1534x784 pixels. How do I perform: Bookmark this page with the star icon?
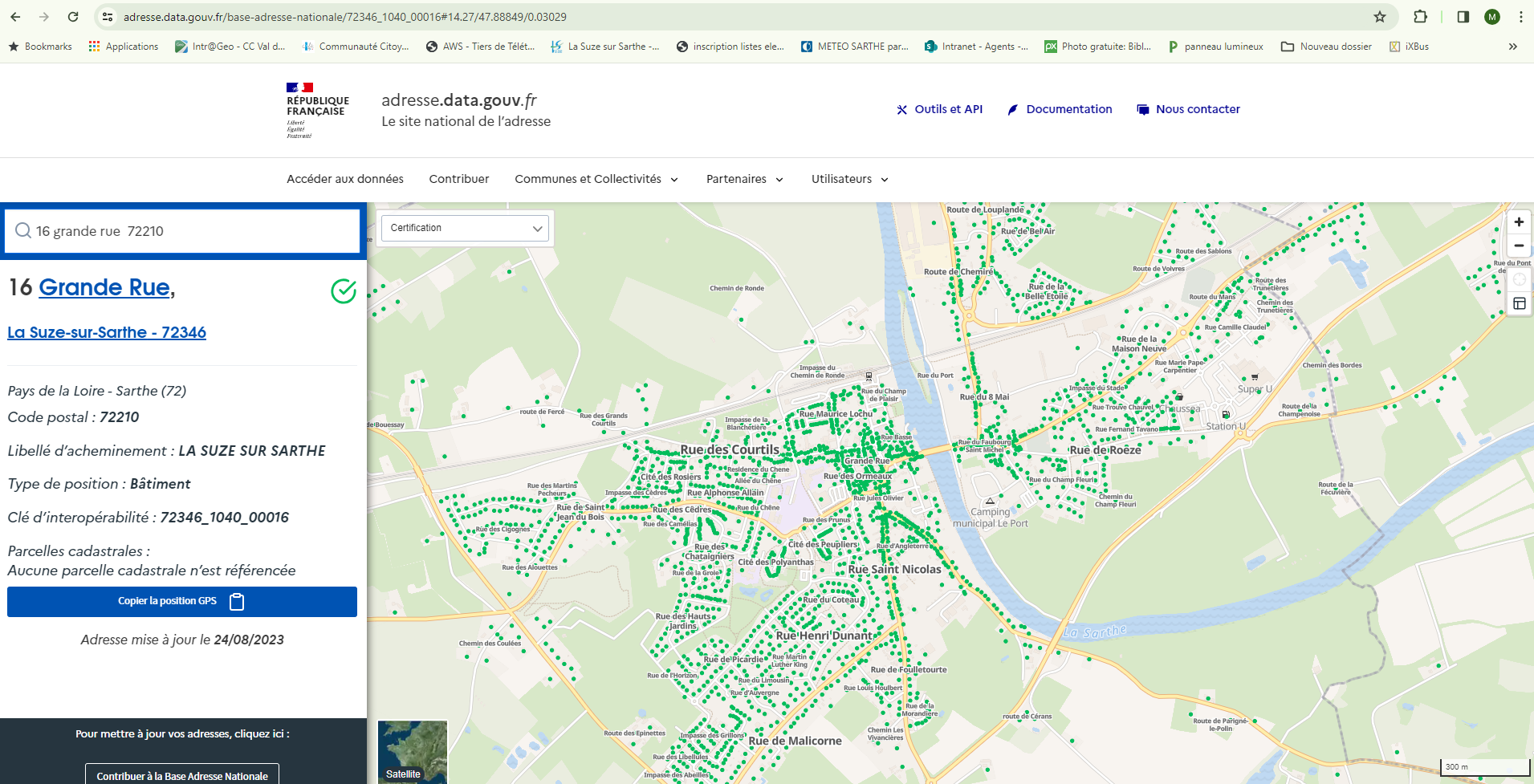tap(1379, 17)
